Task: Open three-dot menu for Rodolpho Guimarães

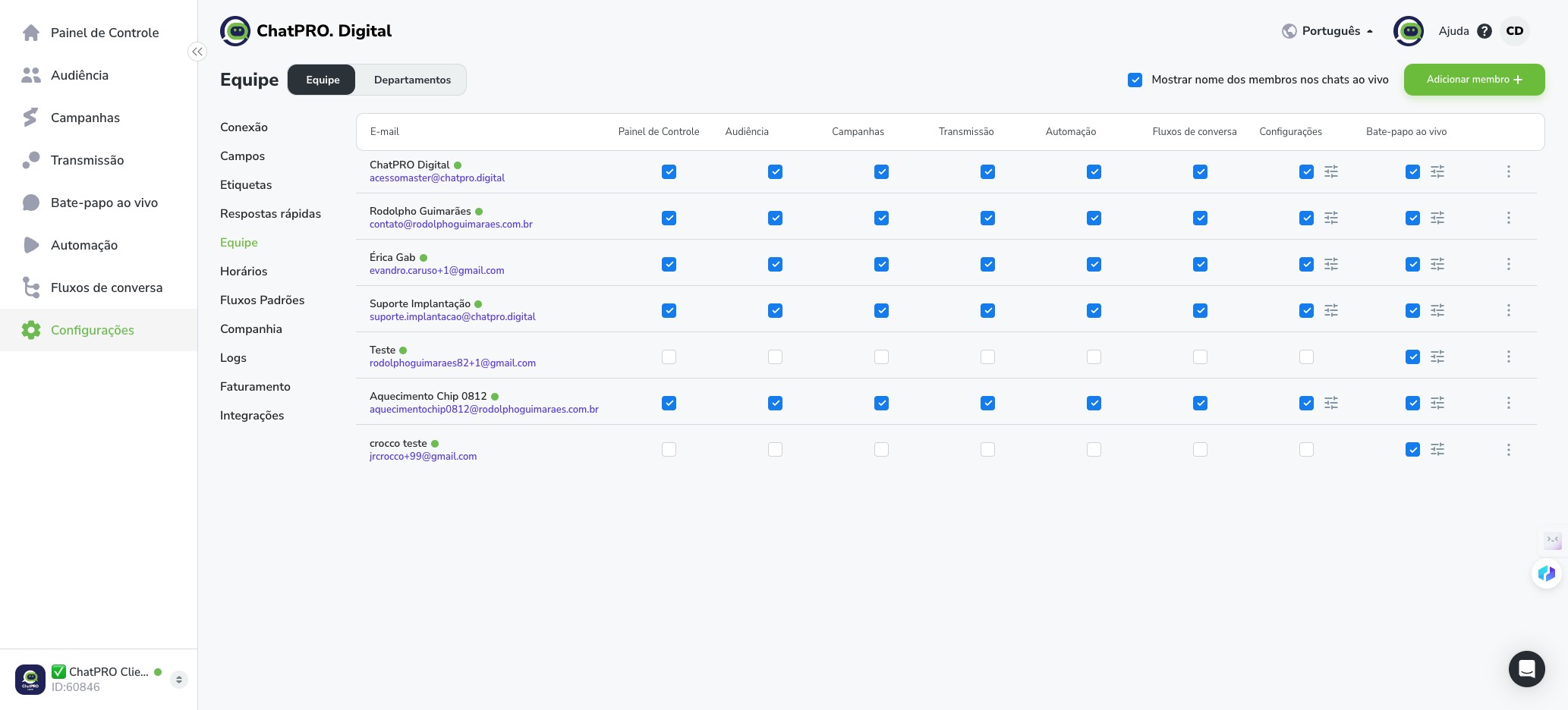Action: coord(1509,218)
